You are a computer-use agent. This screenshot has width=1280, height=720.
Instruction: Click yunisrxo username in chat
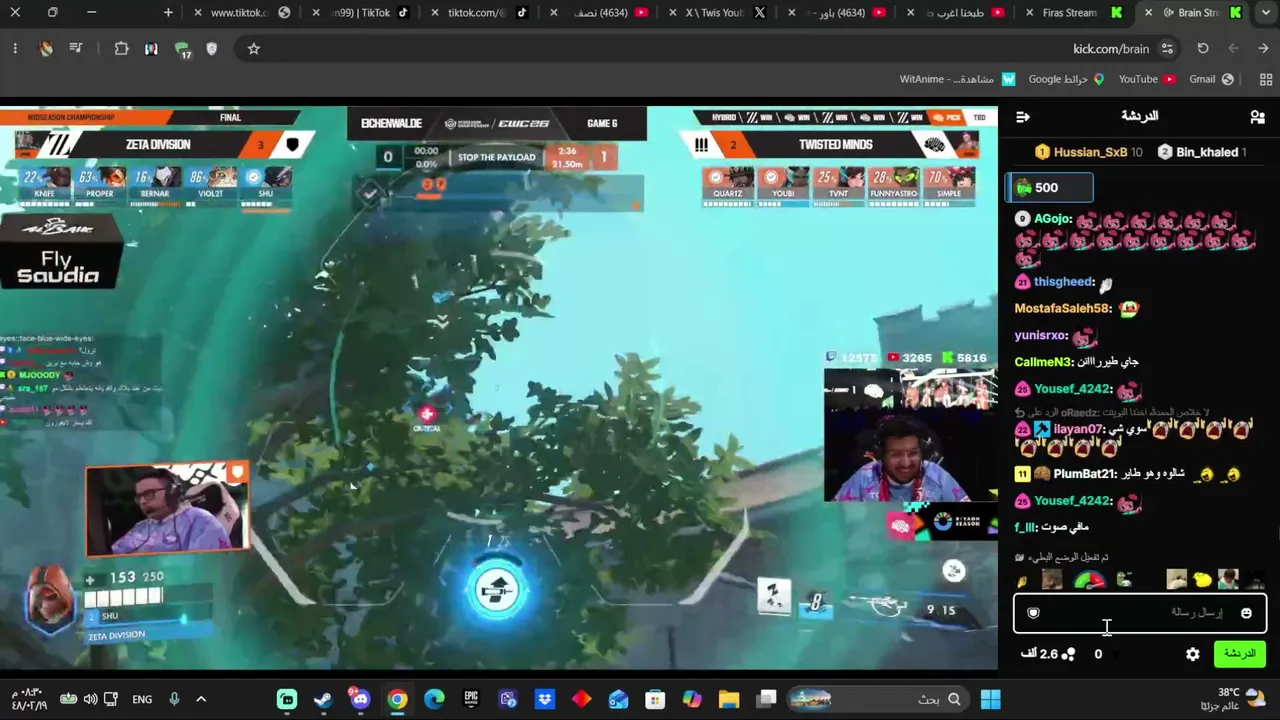click(x=1041, y=336)
